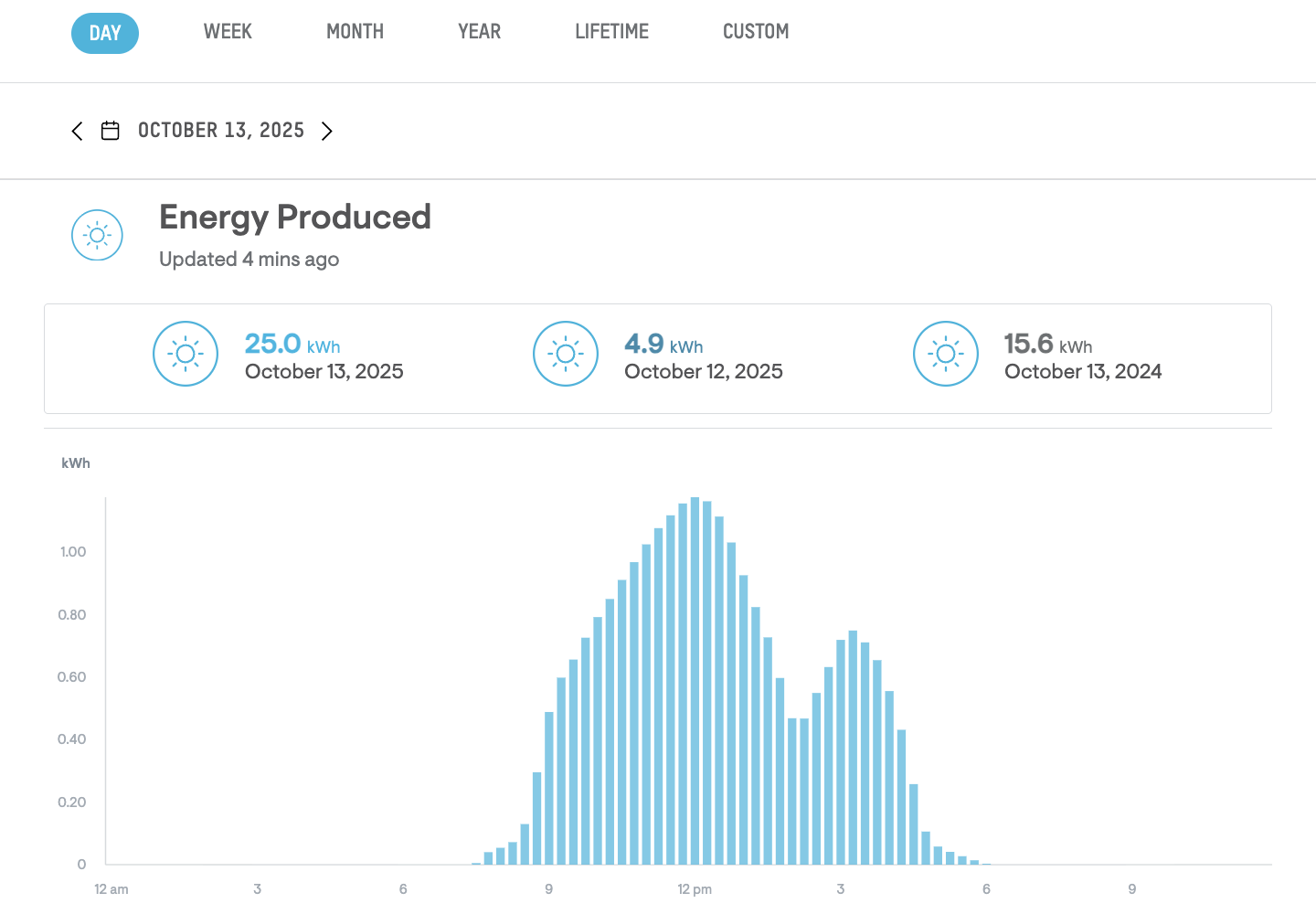Select the DAY view tab
1316x914 pixels.
point(105,34)
